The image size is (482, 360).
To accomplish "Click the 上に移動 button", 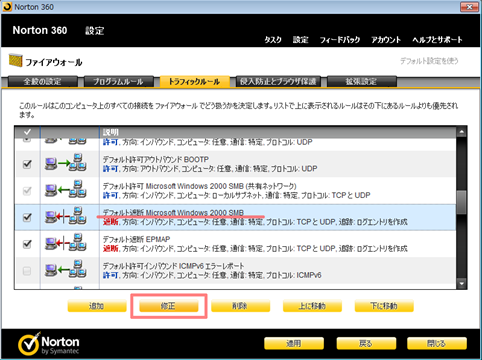I will (312, 306).
